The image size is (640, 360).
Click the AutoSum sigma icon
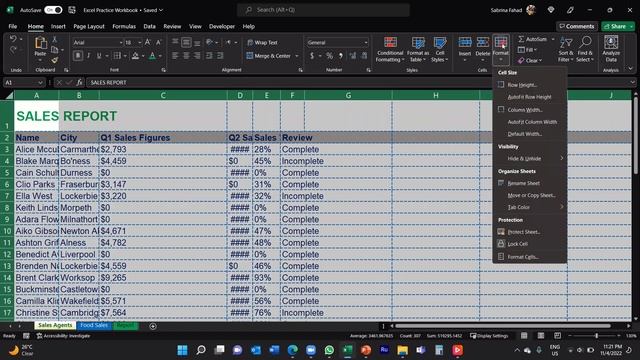[521, 39]
